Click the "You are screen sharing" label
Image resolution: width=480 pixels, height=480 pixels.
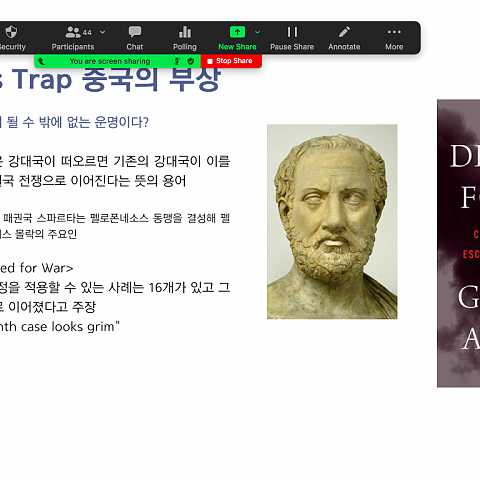[x=110, y=61]
